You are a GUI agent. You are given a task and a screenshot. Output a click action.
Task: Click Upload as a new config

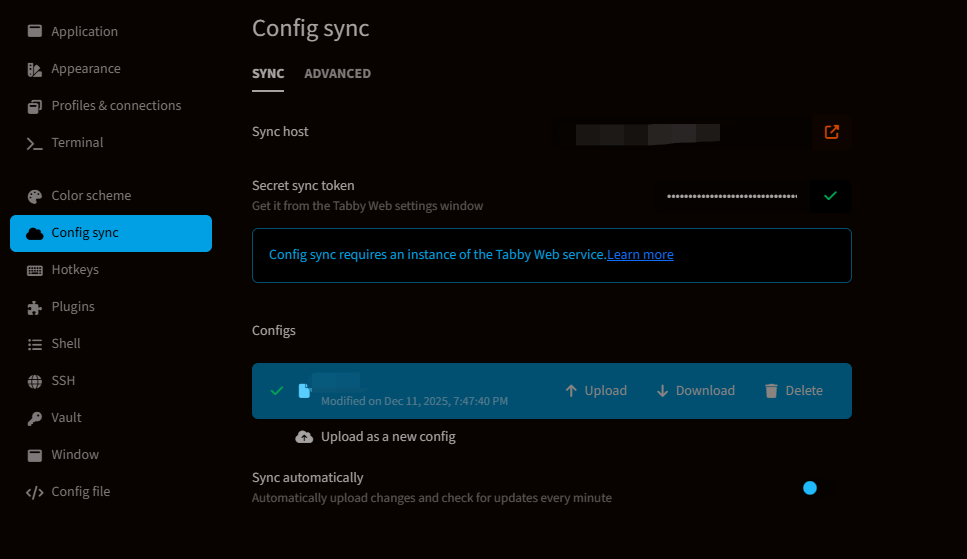(388, 437)
